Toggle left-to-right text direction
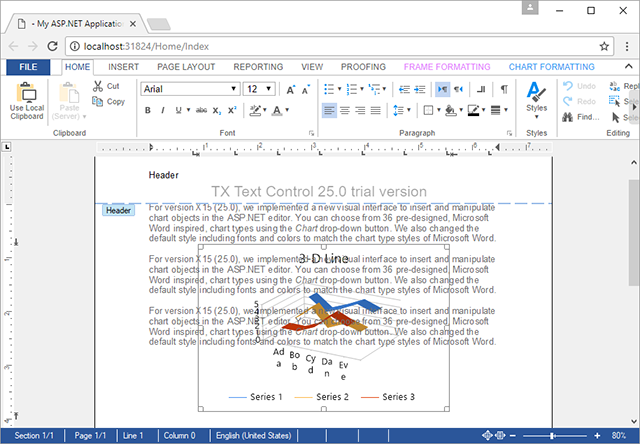 [442, 89]
